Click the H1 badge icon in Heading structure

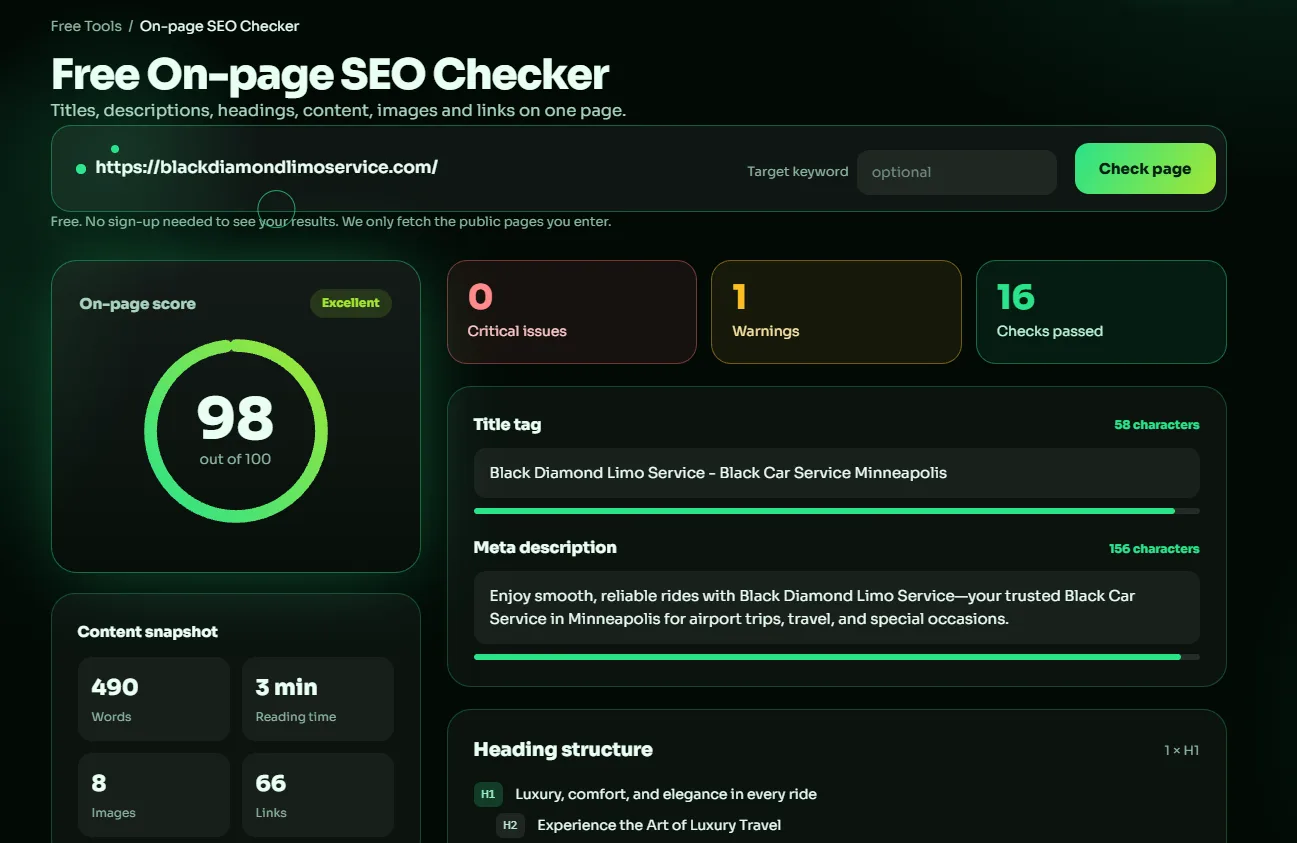[x=488, y=794]
